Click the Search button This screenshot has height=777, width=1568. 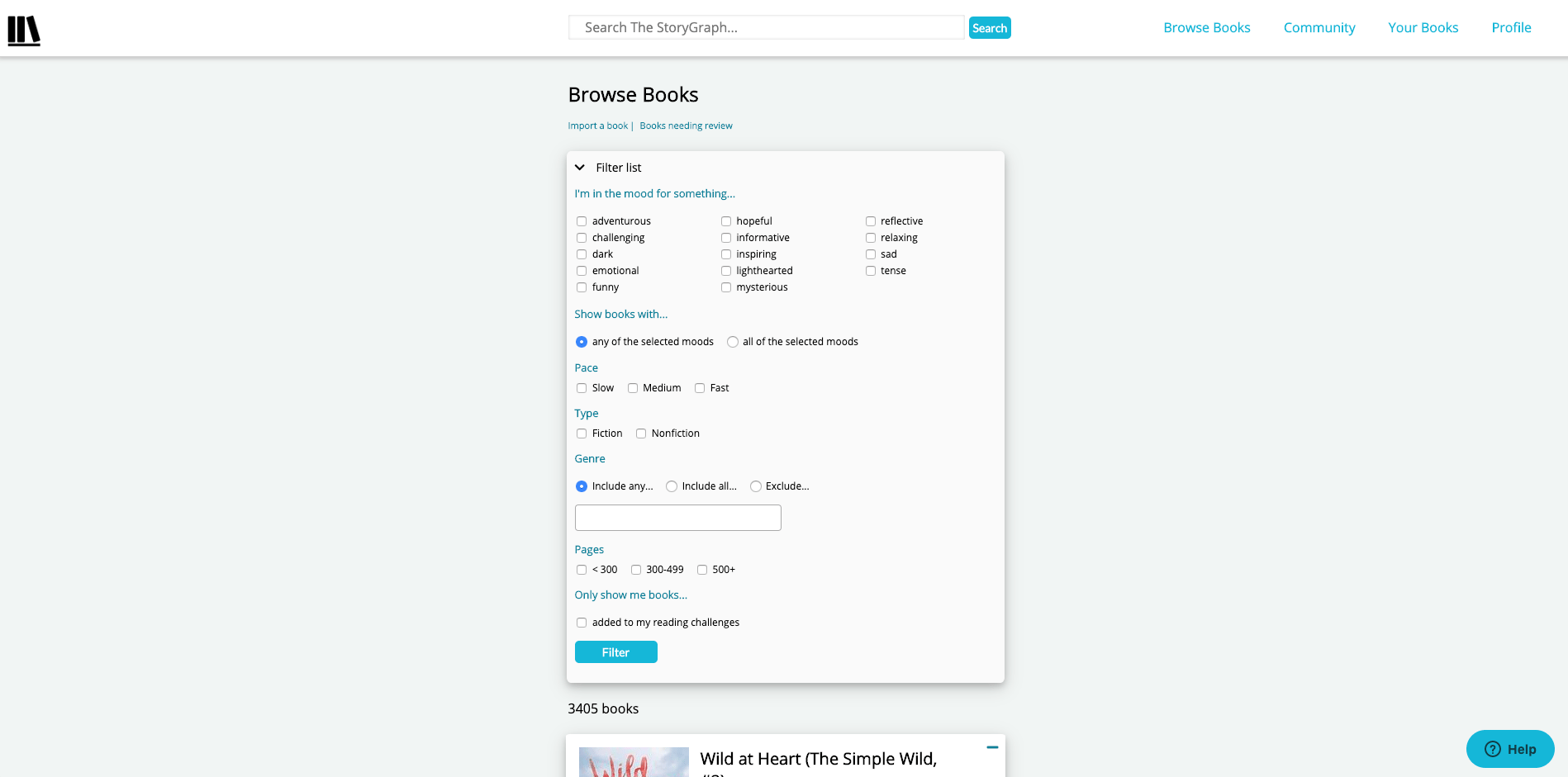(x=990, y=28)
